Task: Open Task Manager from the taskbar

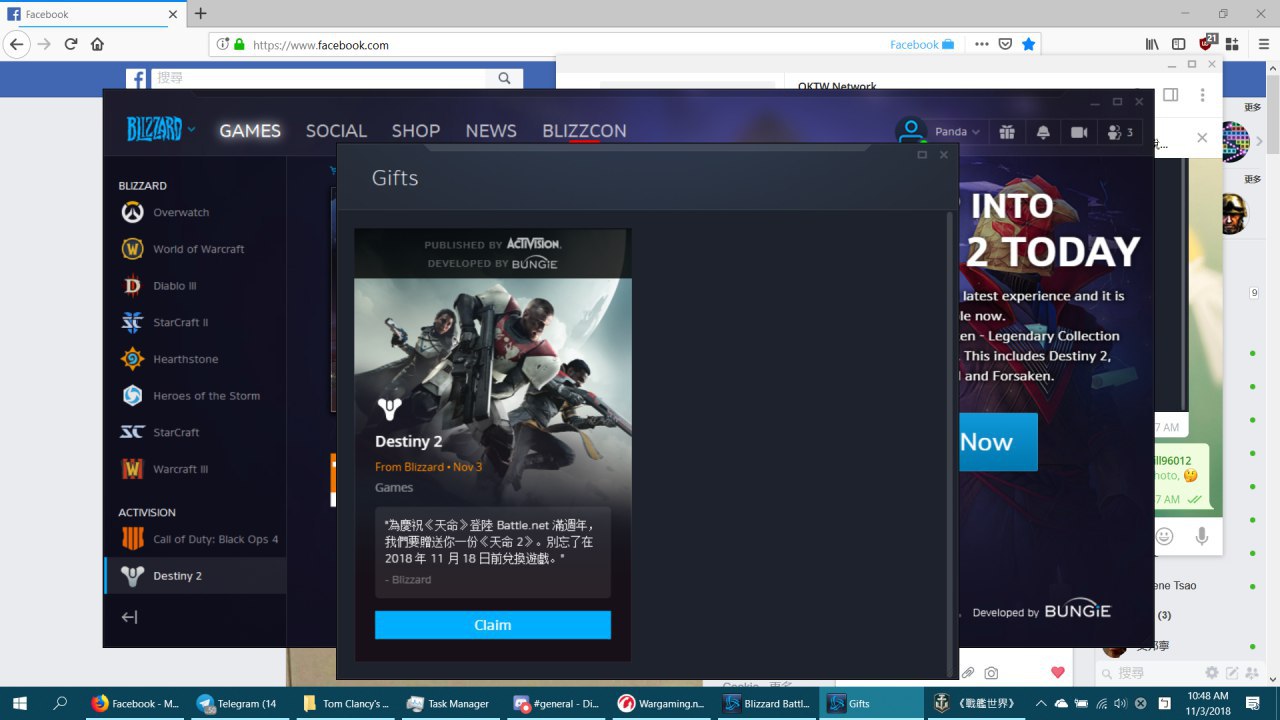Action: coord(448,703)
